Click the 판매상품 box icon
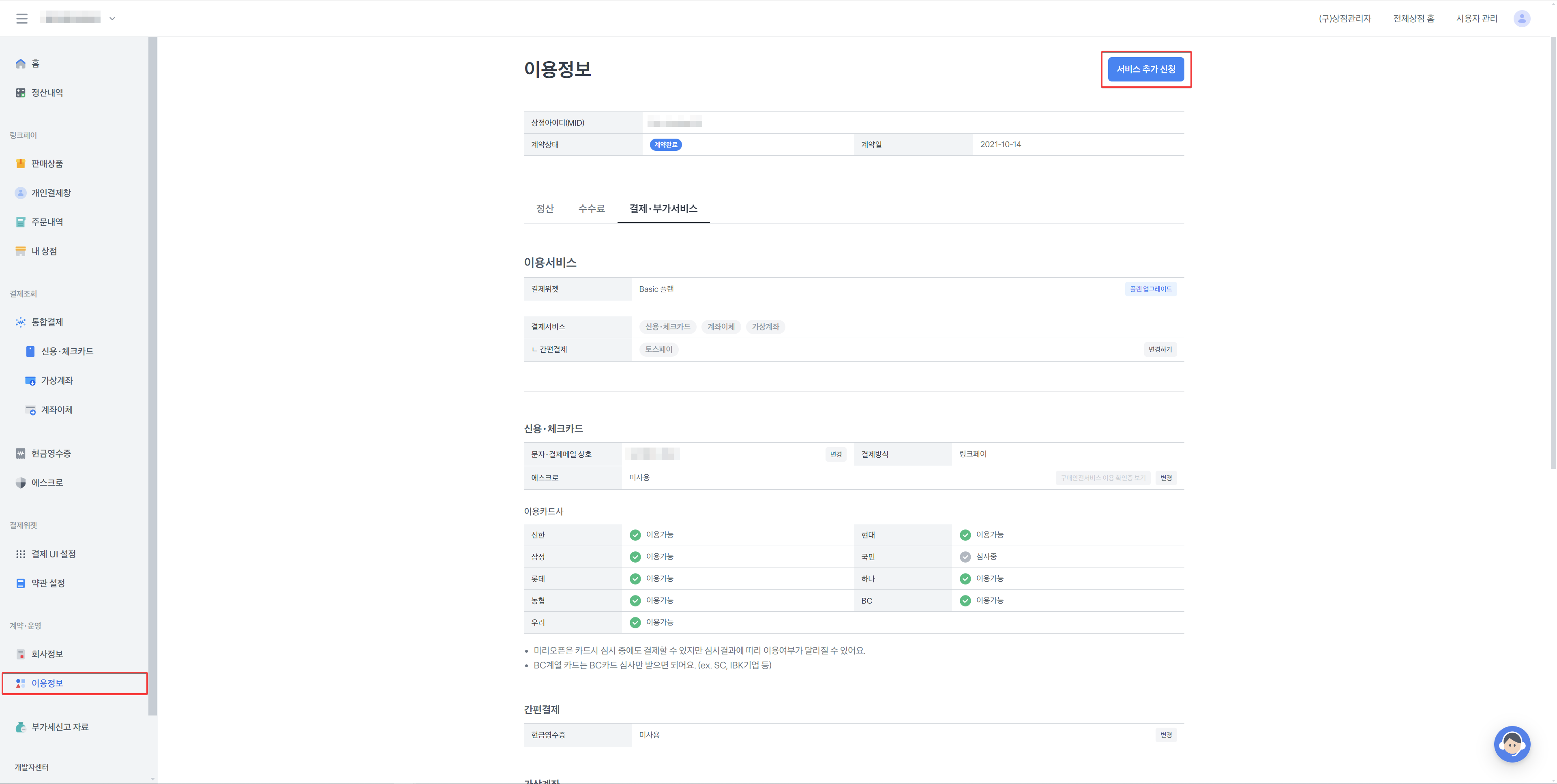Screen dimensions: 1557x784 21,164
